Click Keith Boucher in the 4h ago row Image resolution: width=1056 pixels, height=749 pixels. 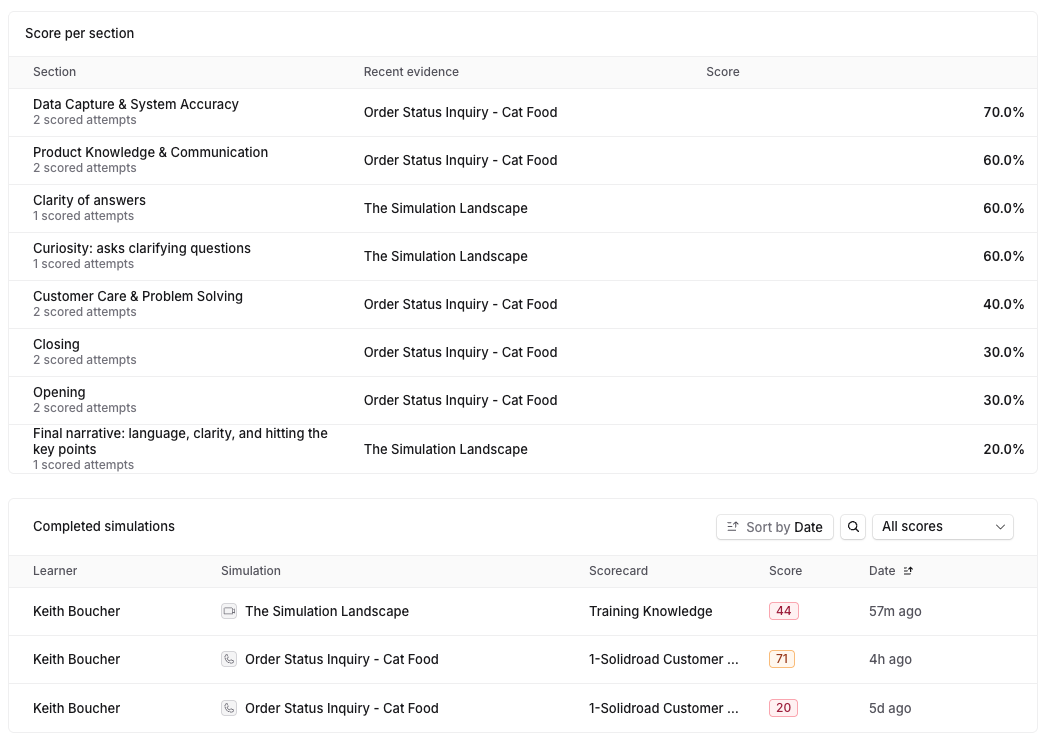pos(76,659)
